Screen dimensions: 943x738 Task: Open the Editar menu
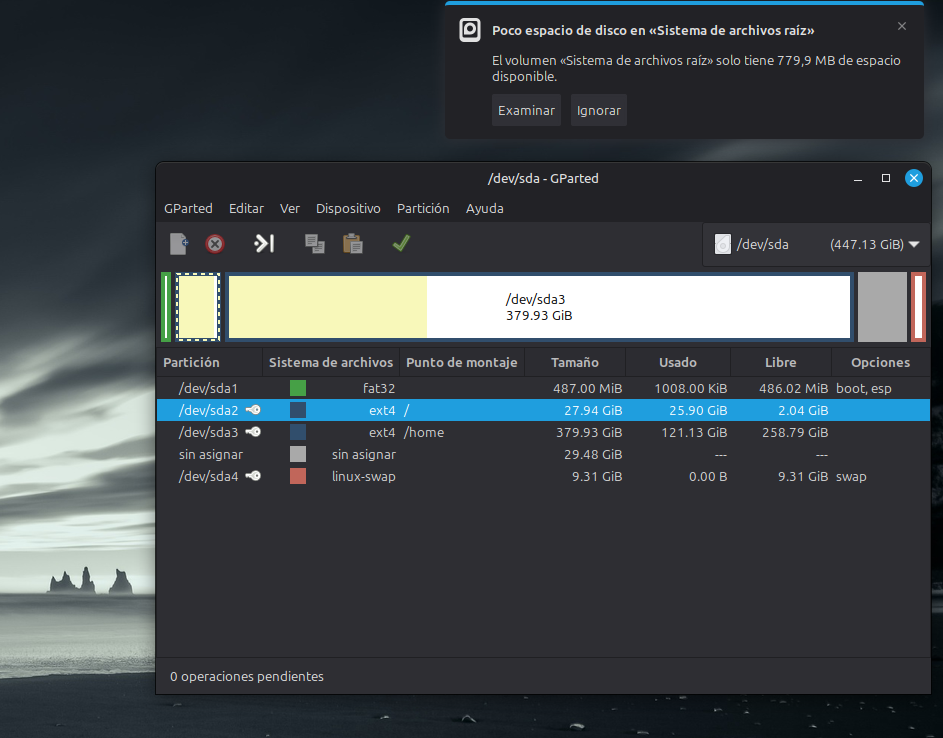pyautogui.click(x=246, y=208)
